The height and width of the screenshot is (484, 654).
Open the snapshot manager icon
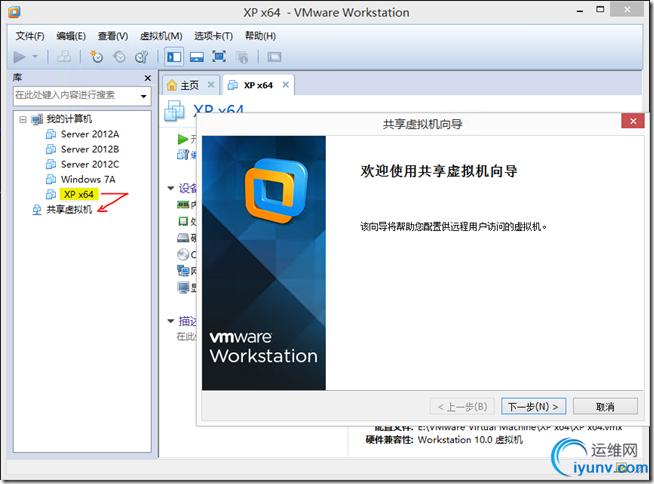[142, 56]
